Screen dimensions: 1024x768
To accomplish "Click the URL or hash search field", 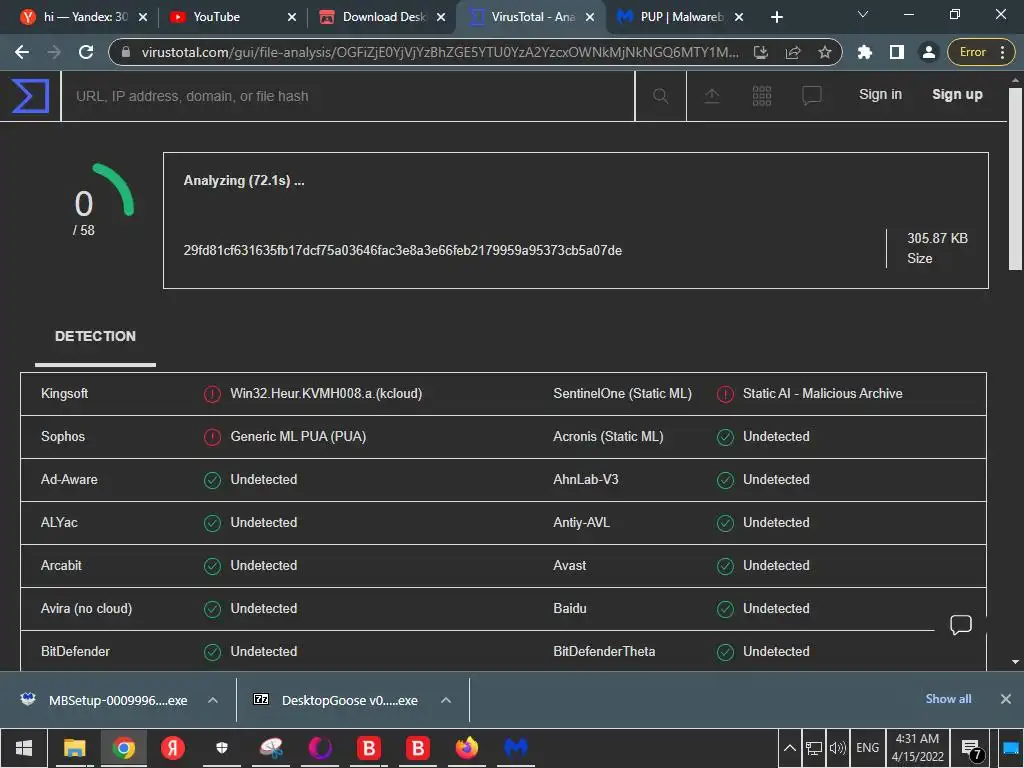I will pos(347,96).
